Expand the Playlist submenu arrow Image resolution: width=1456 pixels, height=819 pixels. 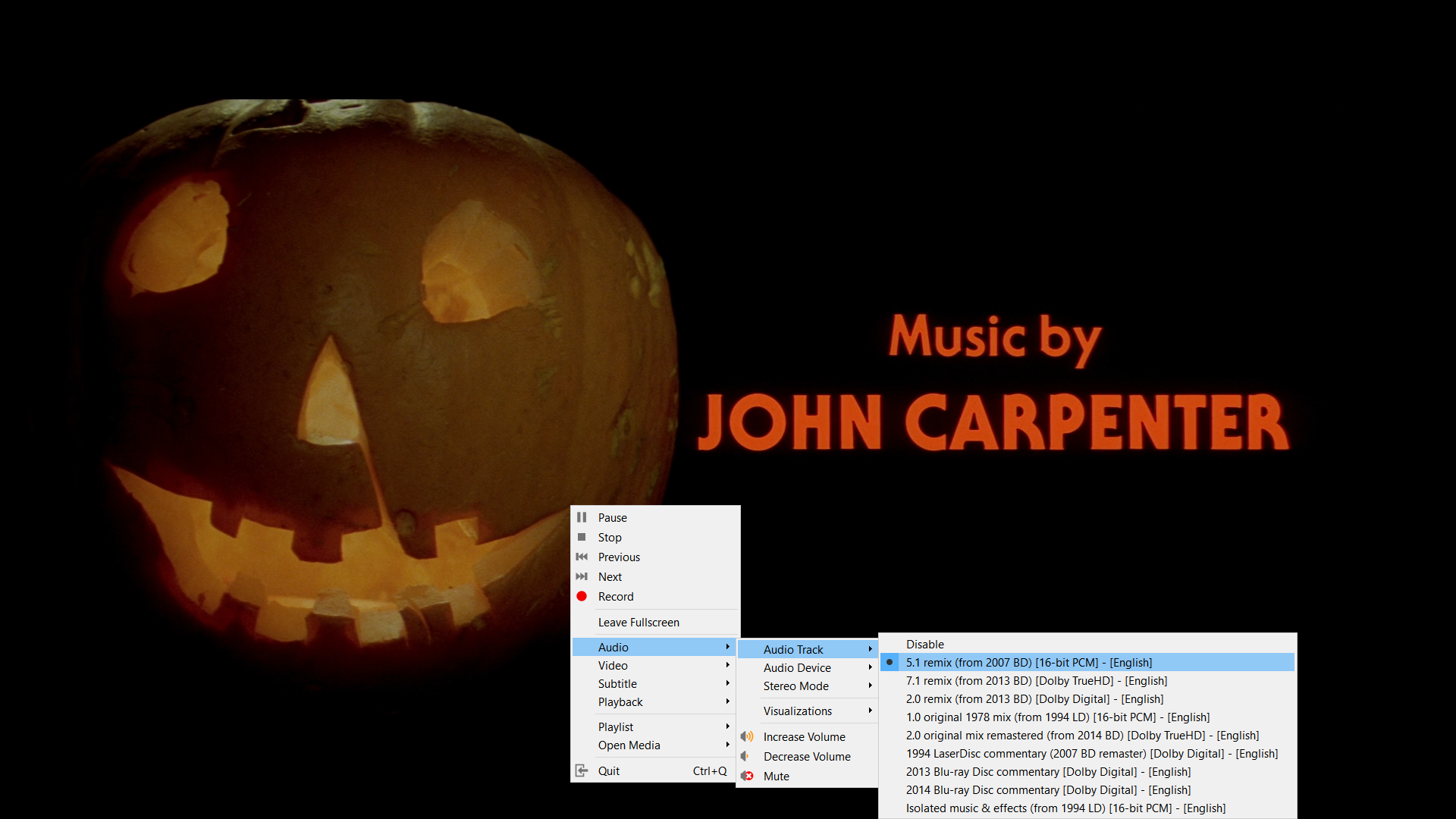point(727,726)
